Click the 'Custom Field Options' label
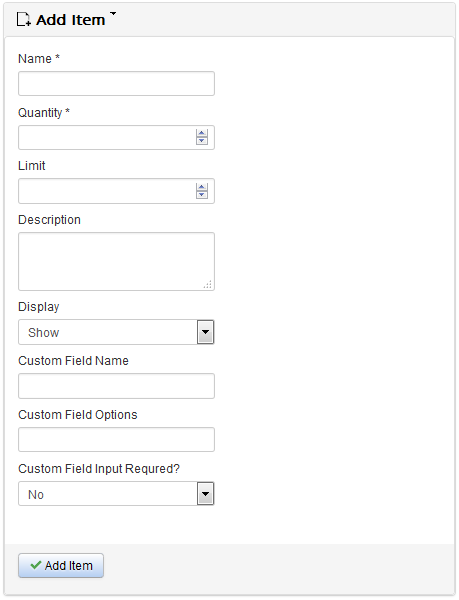The height and width of the screenshot is (600, 459). [x=78, y=415]
